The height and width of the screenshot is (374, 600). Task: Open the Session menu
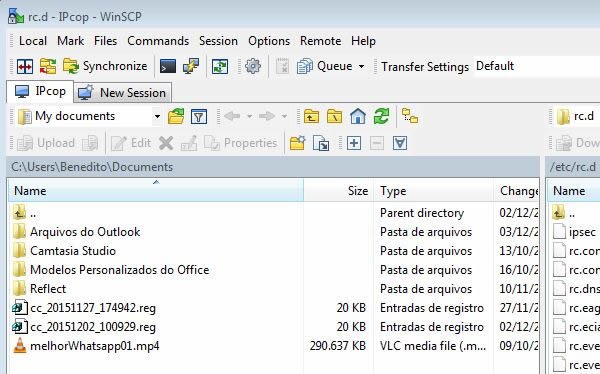[218, 41]
